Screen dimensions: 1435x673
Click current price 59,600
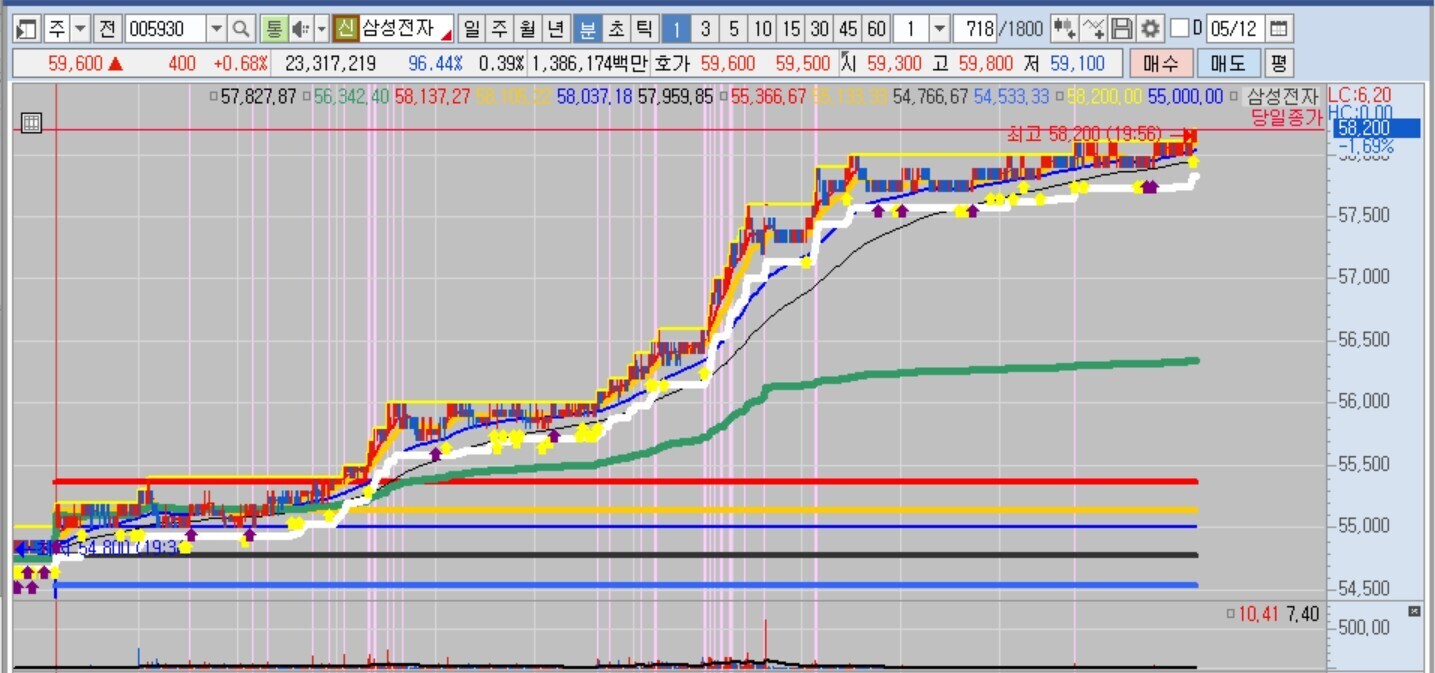click(76, 64)
